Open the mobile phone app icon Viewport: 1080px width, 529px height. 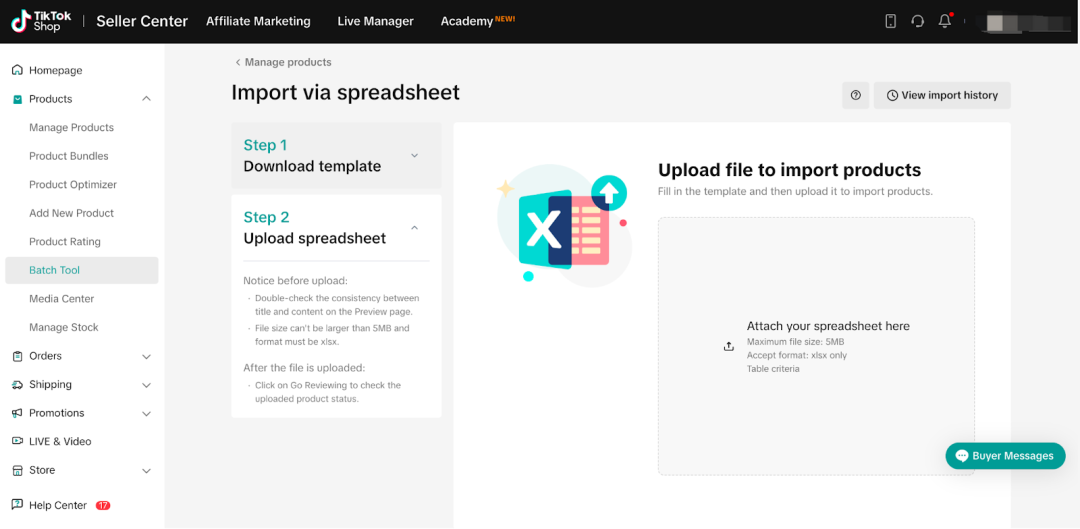(x=890, y=21)
